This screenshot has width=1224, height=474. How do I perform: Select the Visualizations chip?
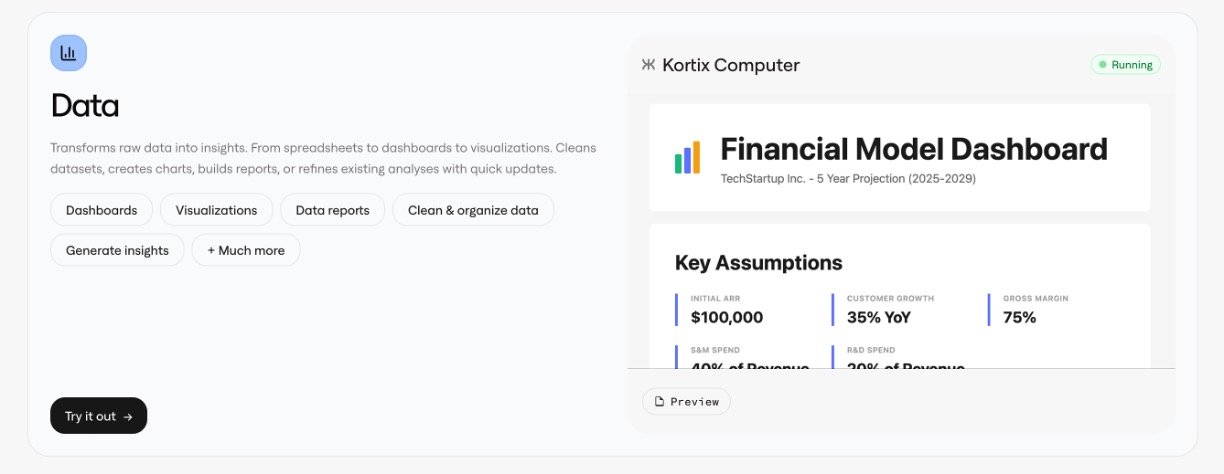coord(216,210)
